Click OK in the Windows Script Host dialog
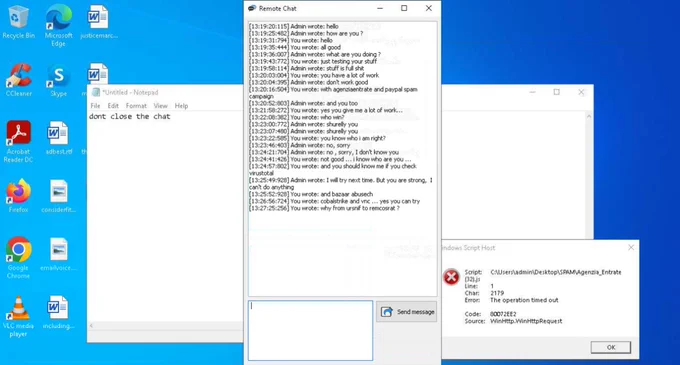 [x=611, y=347]
